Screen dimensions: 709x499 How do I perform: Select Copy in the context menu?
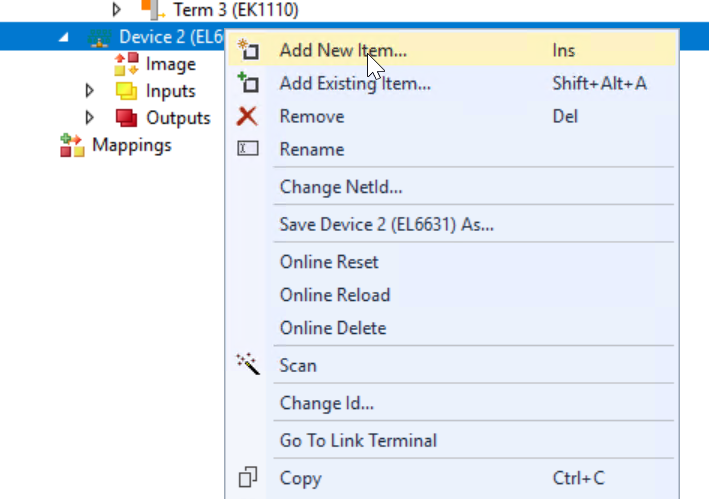pyautogui.click(x=452, y=478)
